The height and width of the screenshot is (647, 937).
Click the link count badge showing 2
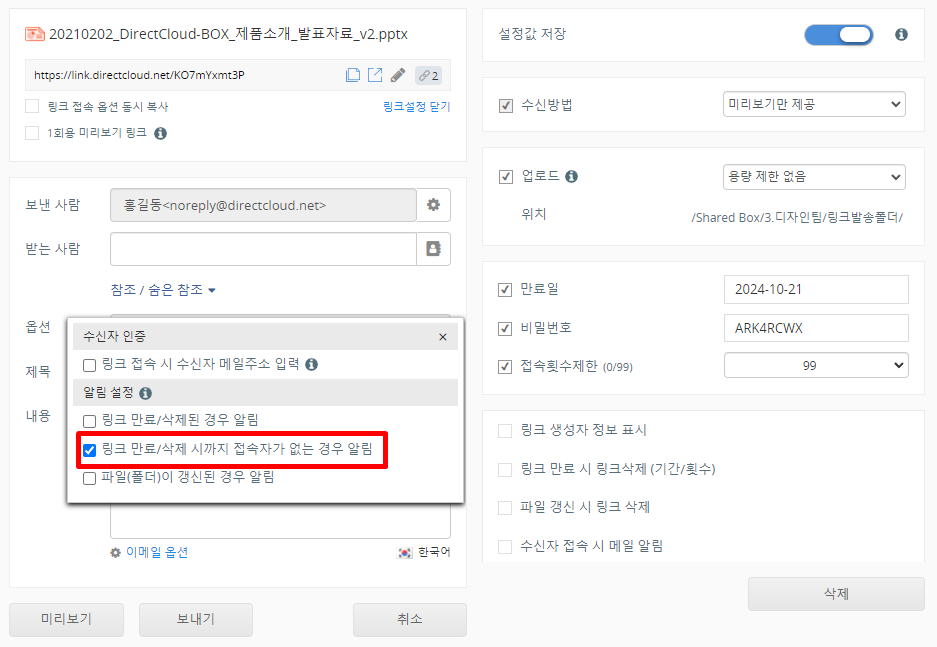428,75
